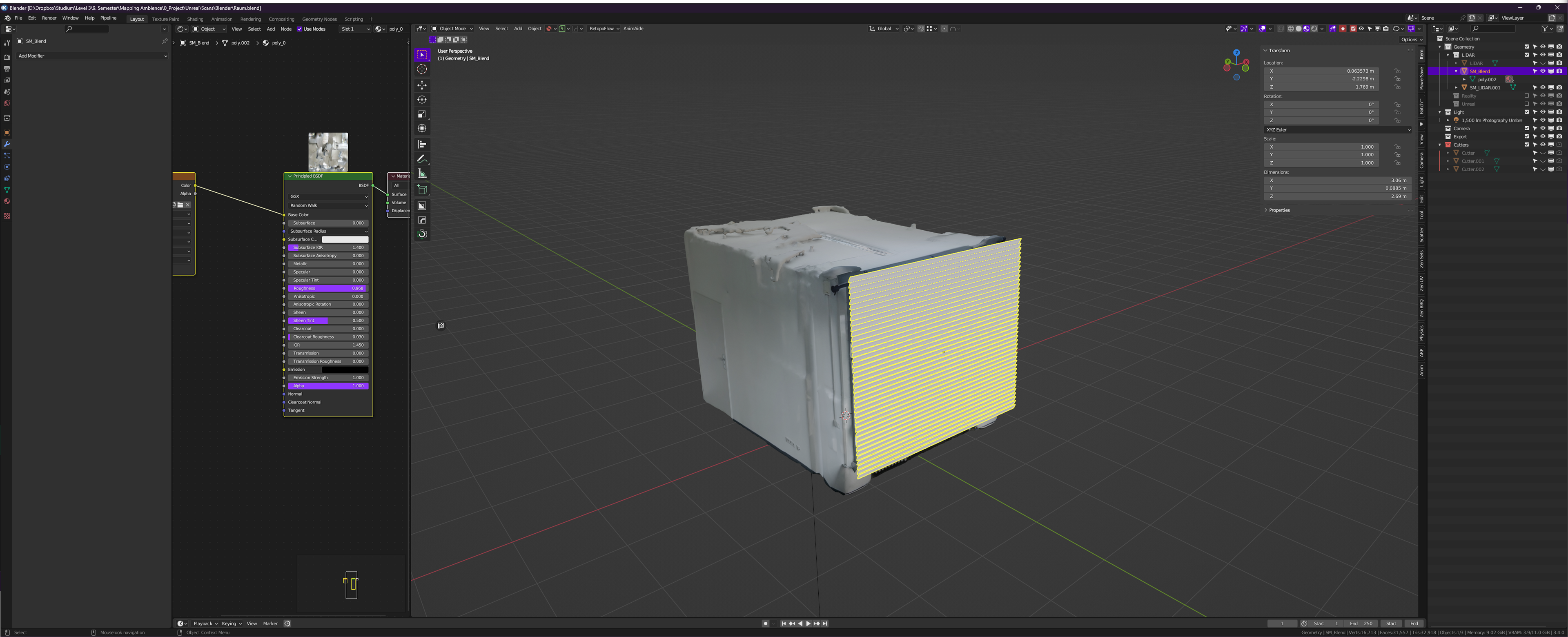Click the Transform tool icon
The width and height of the screenshot is (1568, 637).
[422, 128]
